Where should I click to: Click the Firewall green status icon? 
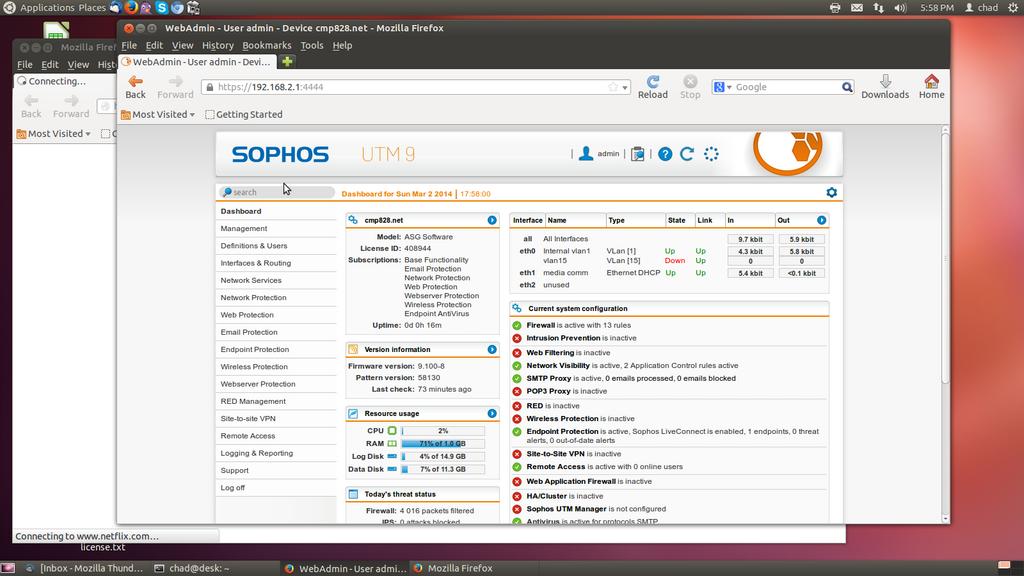(x=517, y=325)
